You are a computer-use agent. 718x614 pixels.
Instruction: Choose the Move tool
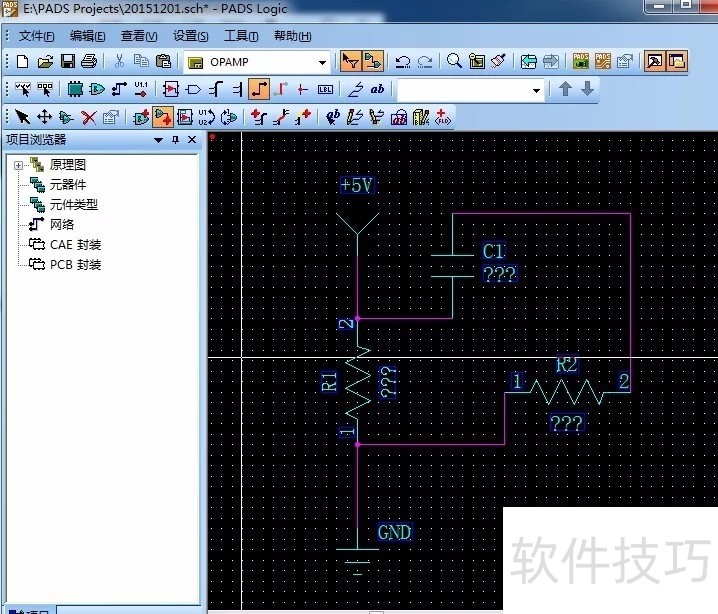[44, 117]
